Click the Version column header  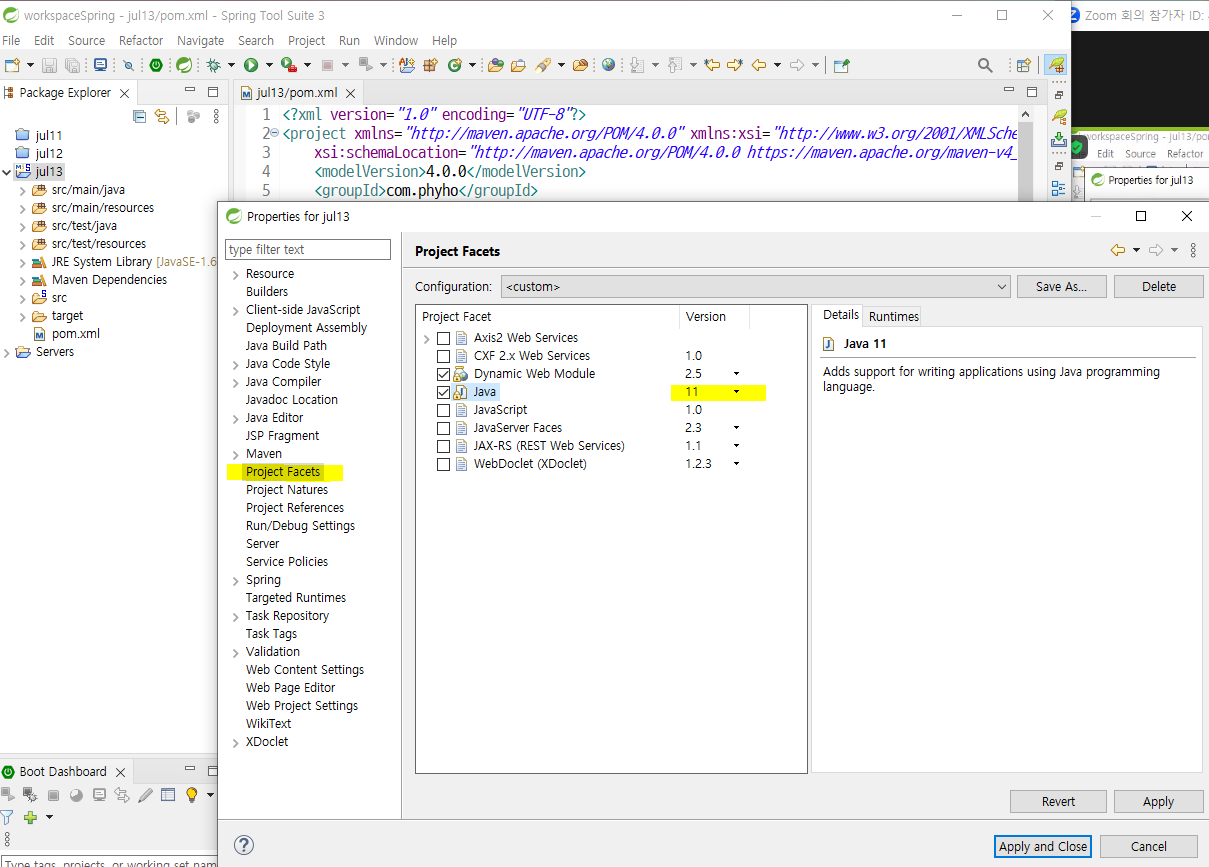coord(714,316)
